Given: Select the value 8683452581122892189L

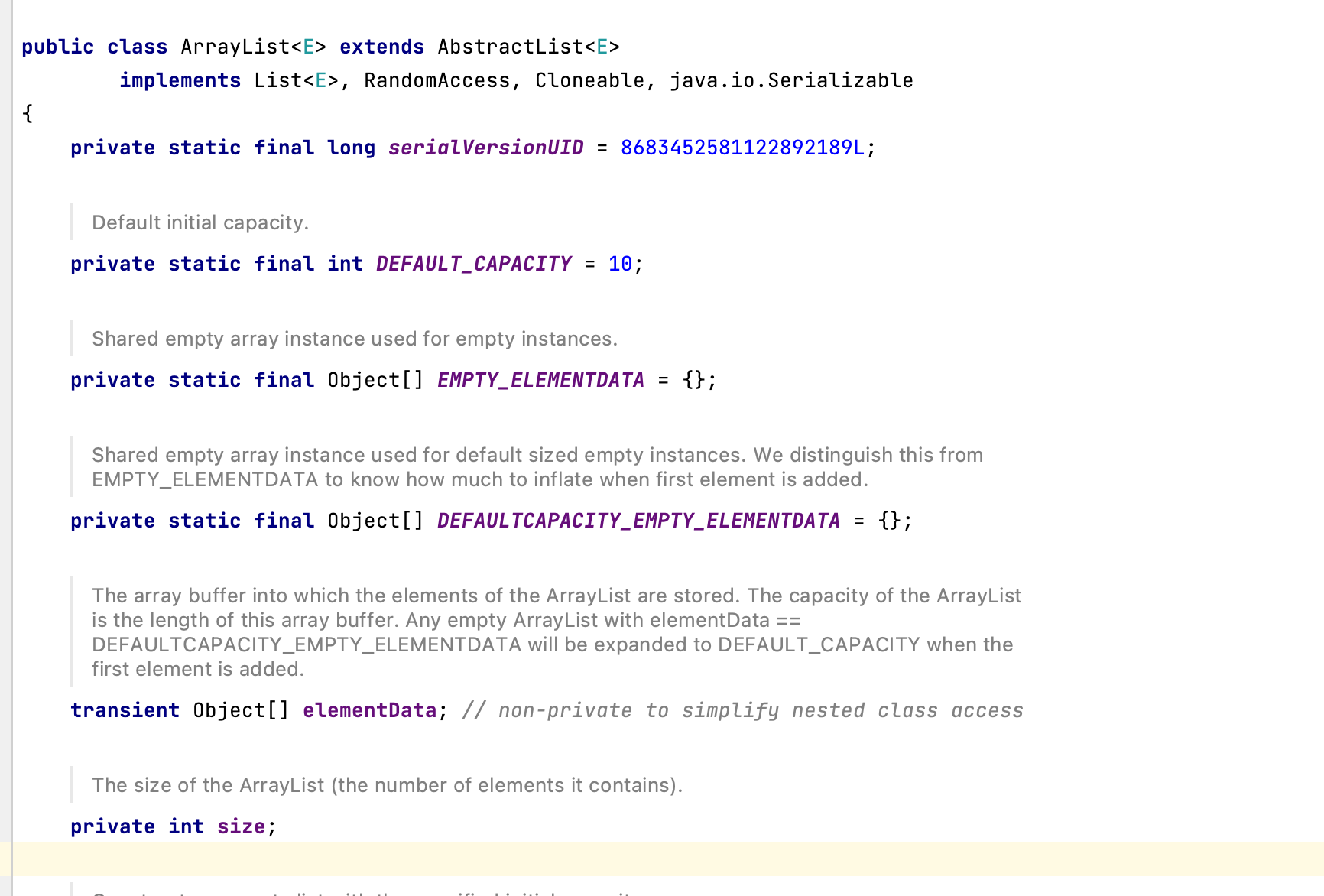Looking at the screenshot, I should click(742, 148).
